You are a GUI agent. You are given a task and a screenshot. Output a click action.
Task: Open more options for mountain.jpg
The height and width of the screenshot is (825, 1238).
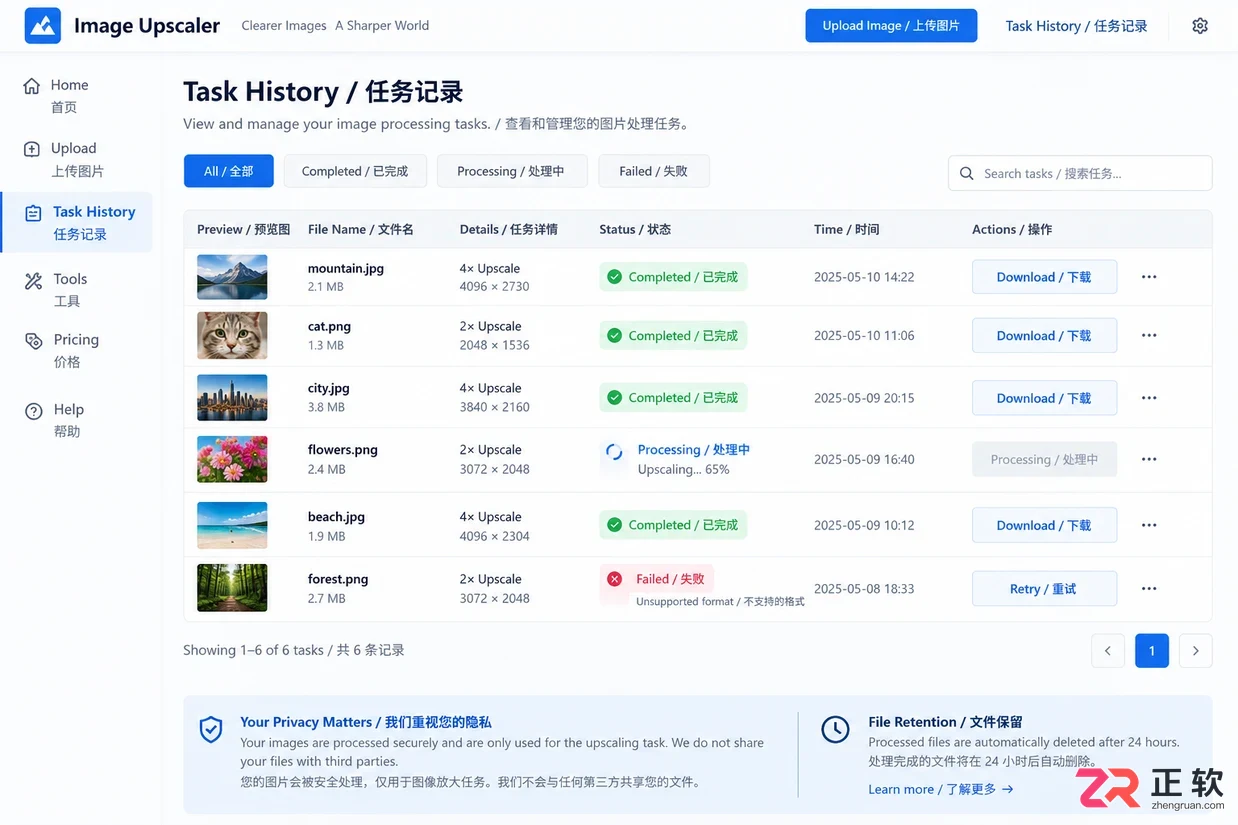[x=1149, y=277]
